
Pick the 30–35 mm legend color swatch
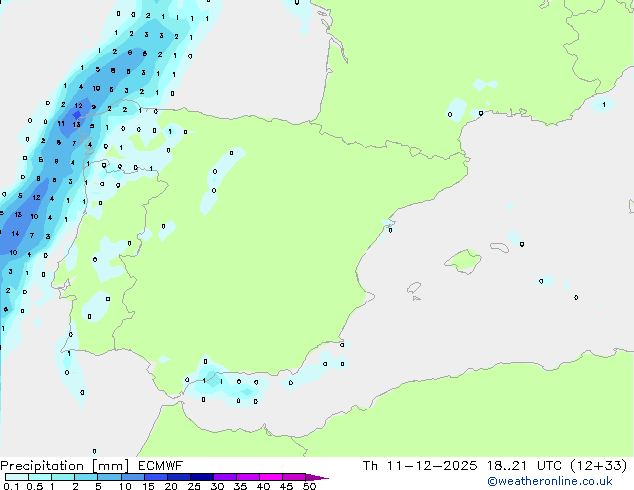[x=224, y=477]
